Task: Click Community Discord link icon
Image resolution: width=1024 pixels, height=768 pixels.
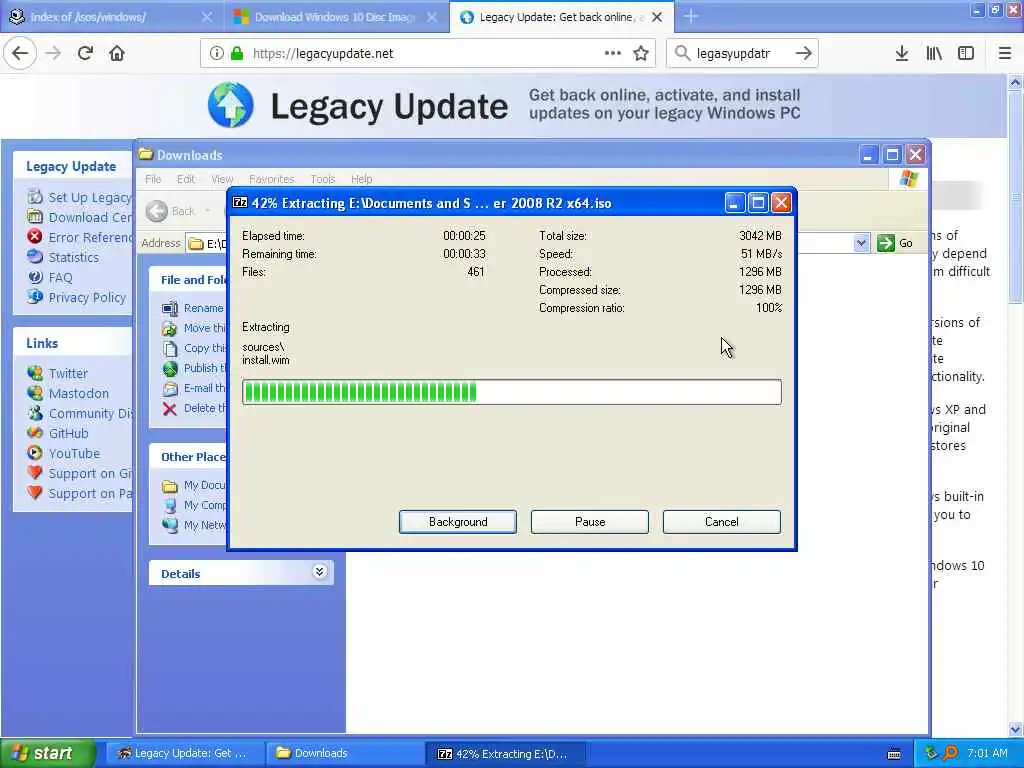Action: tap(35, 413)
